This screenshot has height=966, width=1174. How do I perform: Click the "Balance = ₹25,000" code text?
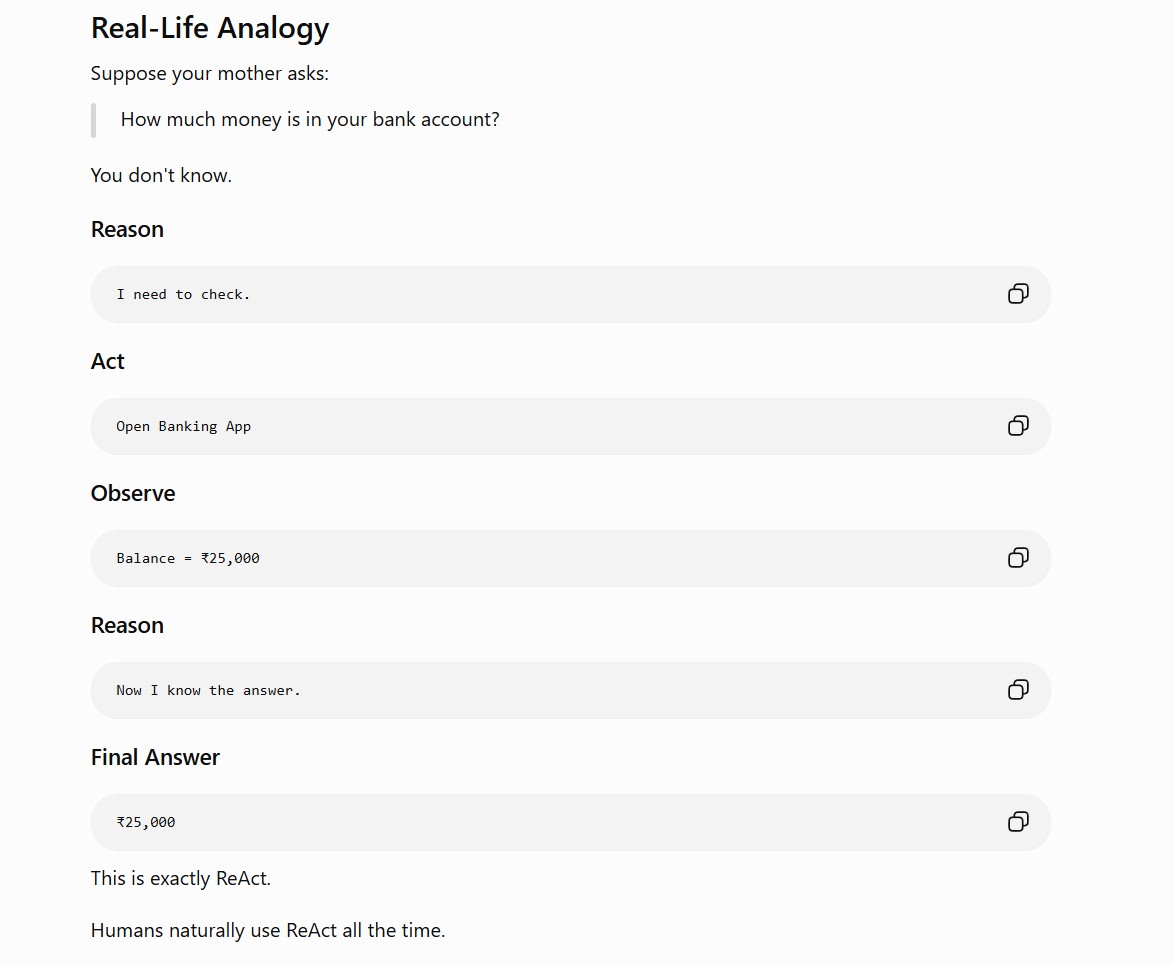pos(188,558)
